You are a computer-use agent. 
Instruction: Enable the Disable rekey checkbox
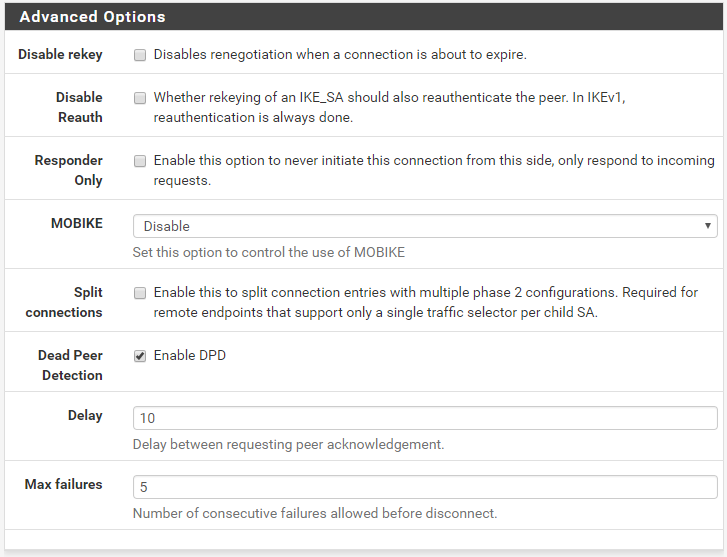(x=140, y=55)
